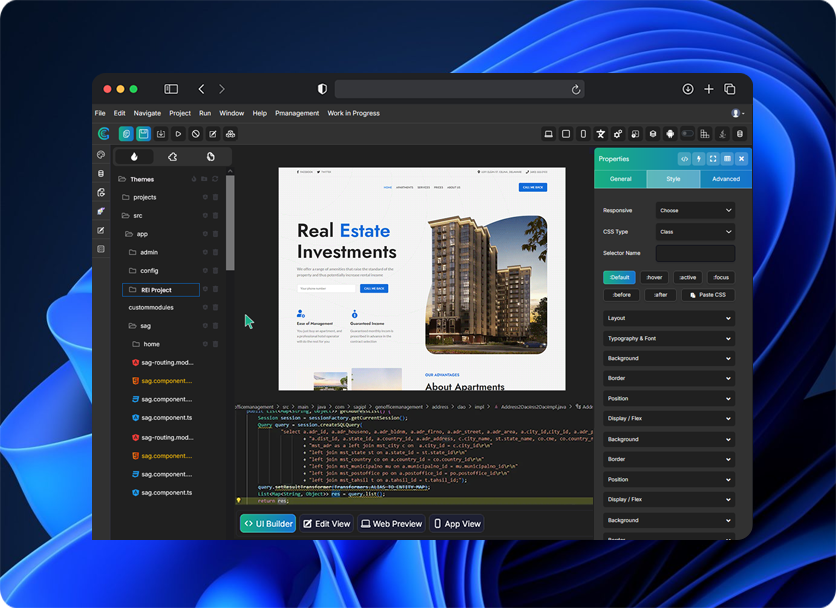Click the gears settings toolbar icon
The image size is (836, 608).
click(618, 134)
